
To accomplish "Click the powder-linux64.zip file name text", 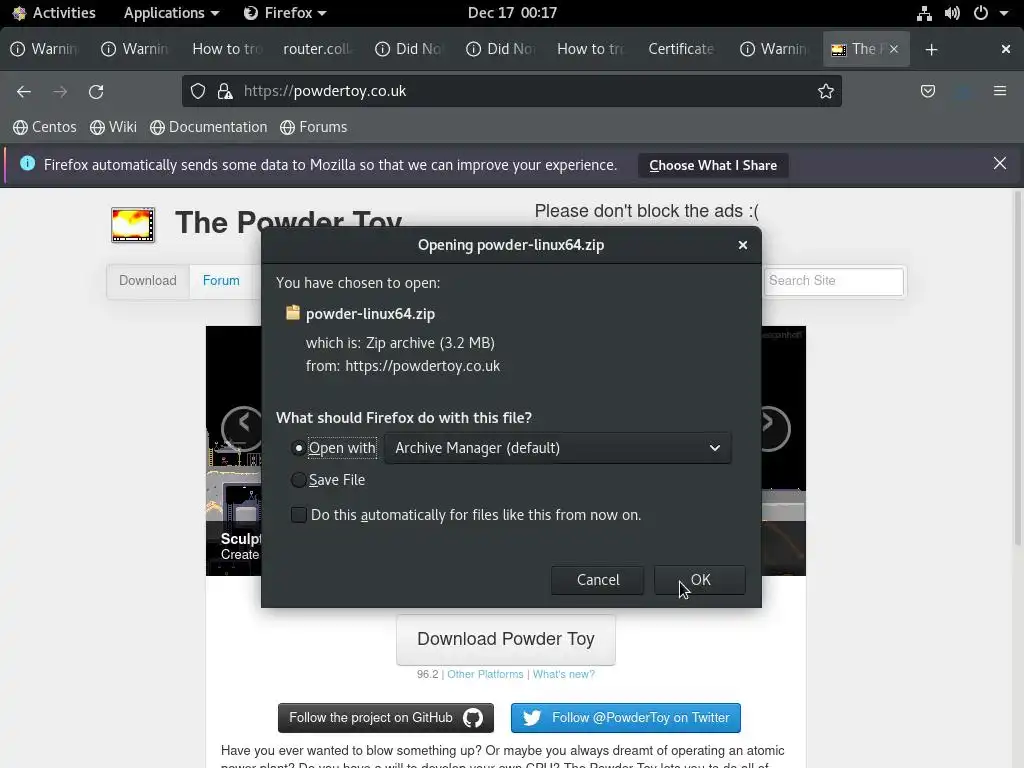I will [370, 314].
